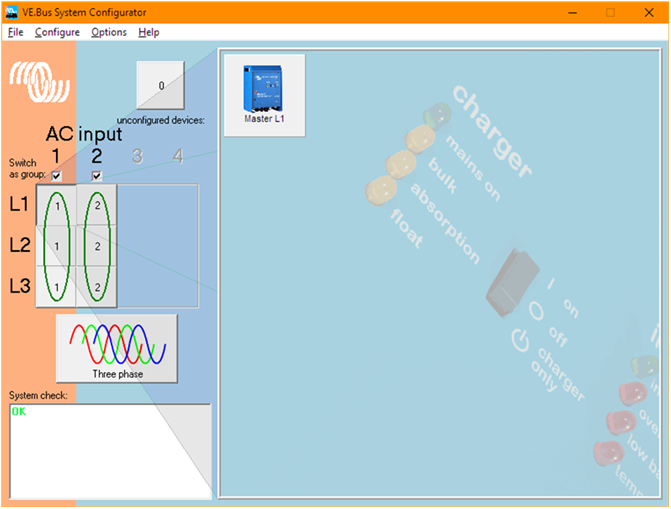Select the L2 cell for AC input 2
671x509 pixels.
(97, 246)
